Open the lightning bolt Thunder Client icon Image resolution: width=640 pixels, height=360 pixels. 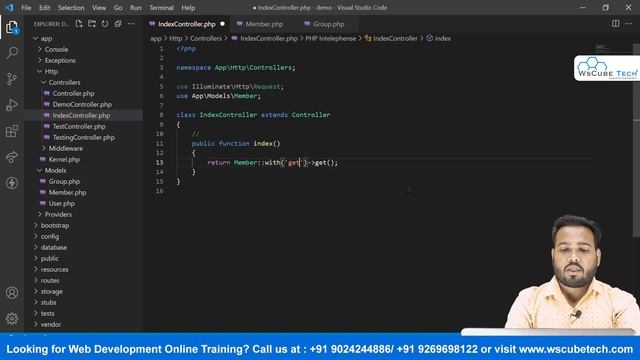point(12,183)
